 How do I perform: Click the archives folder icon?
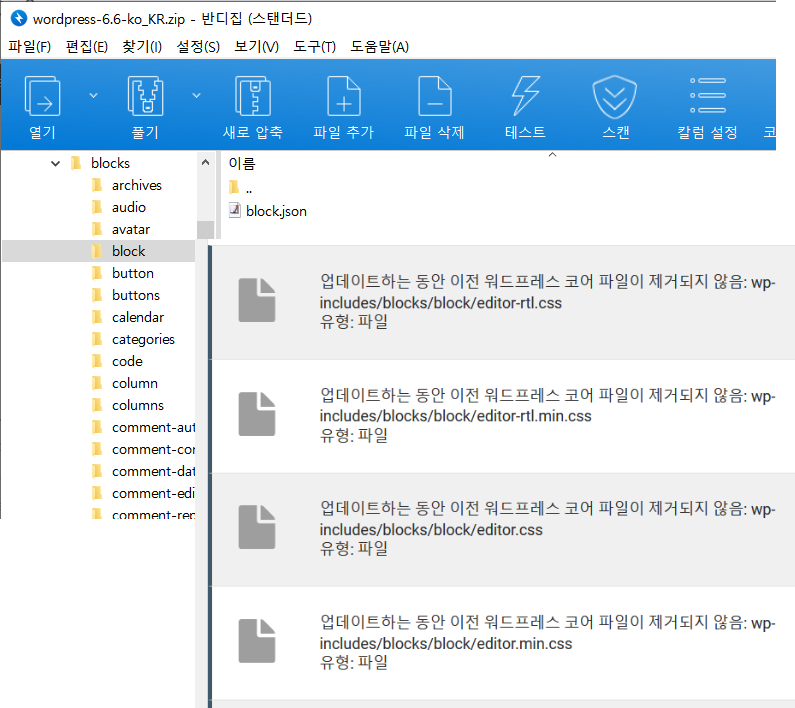[97, 186]
